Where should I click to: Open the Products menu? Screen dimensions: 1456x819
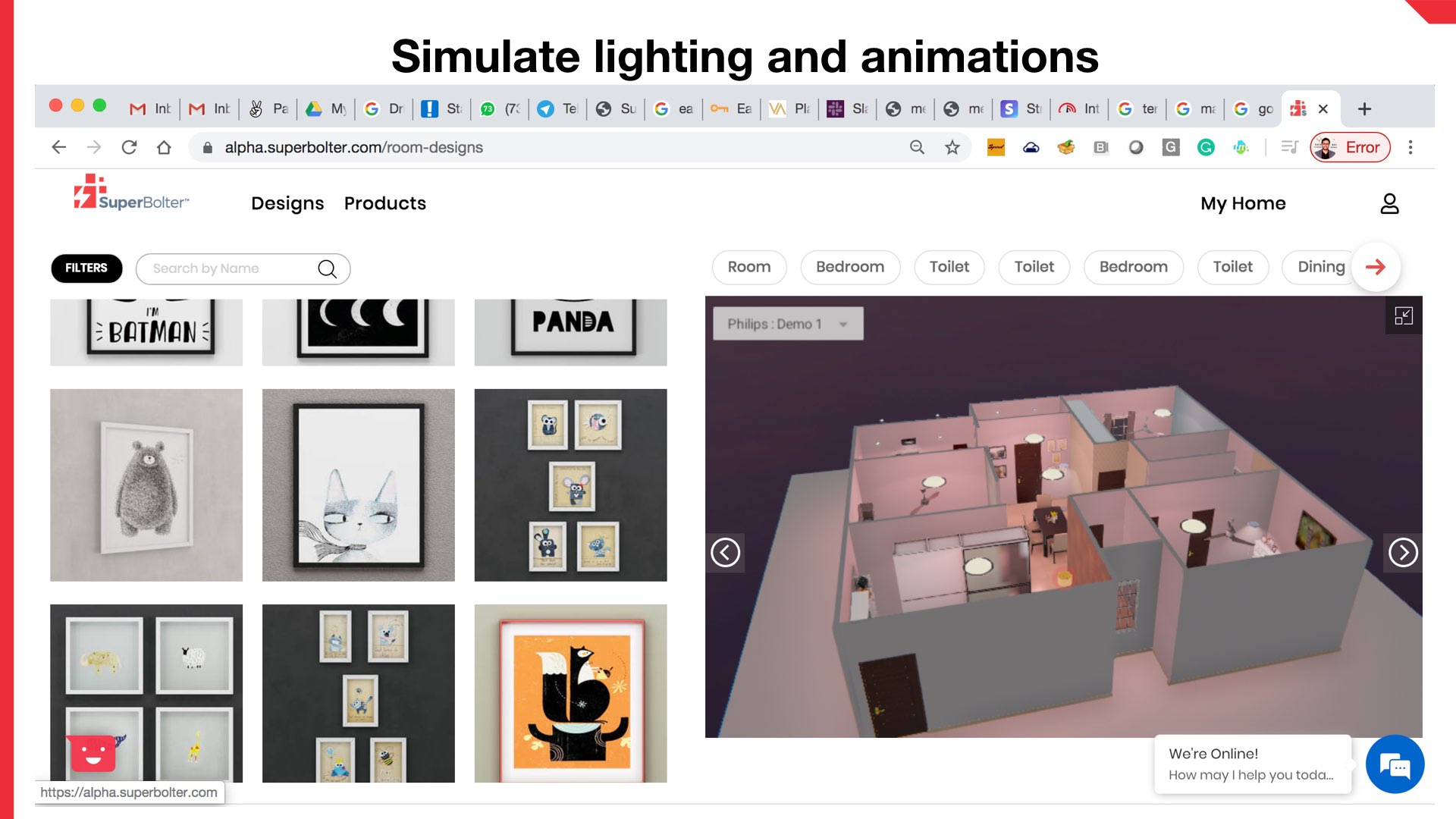coord(384,203)
